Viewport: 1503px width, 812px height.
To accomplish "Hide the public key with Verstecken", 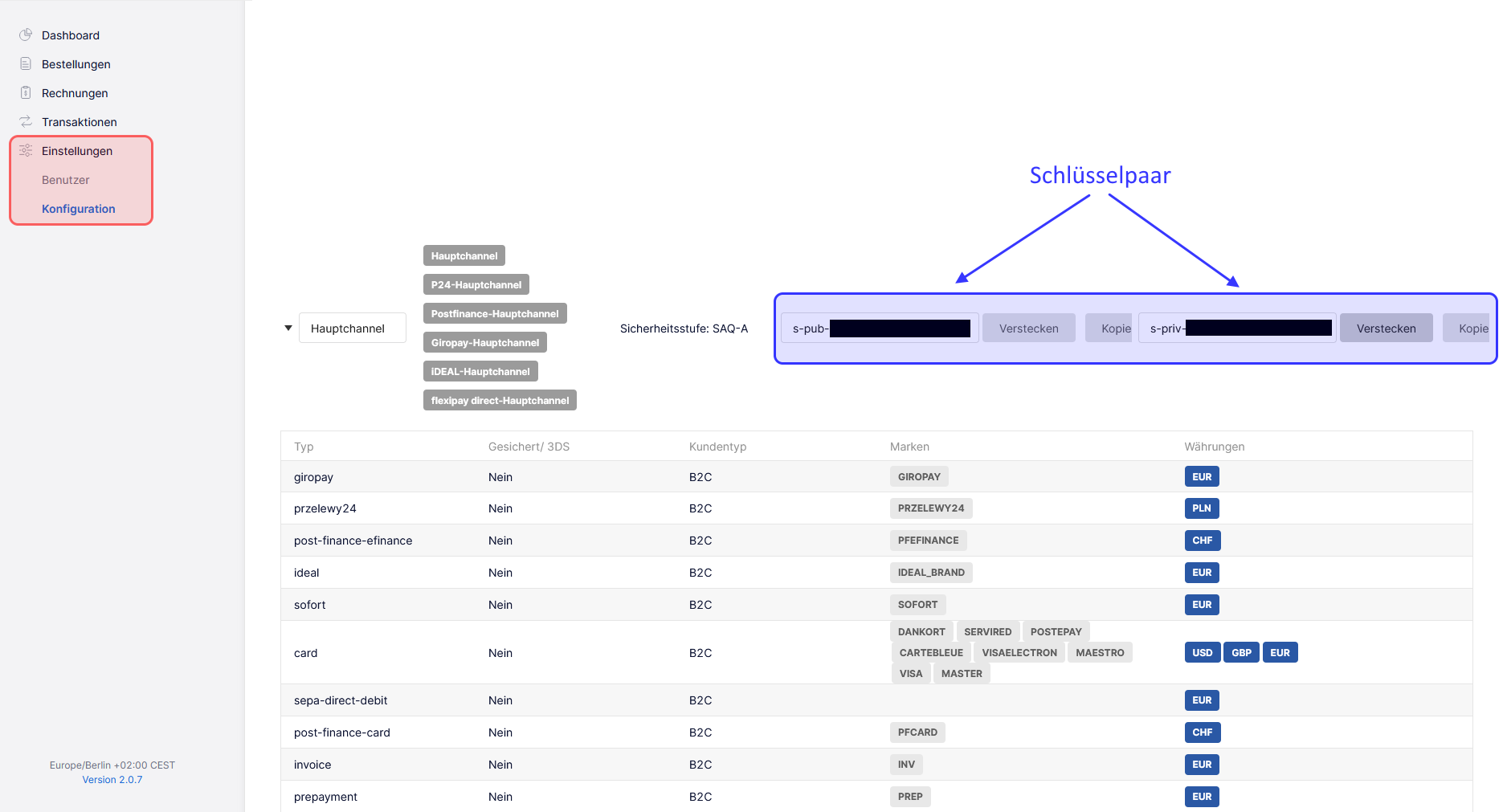I will click(1028, 328).
